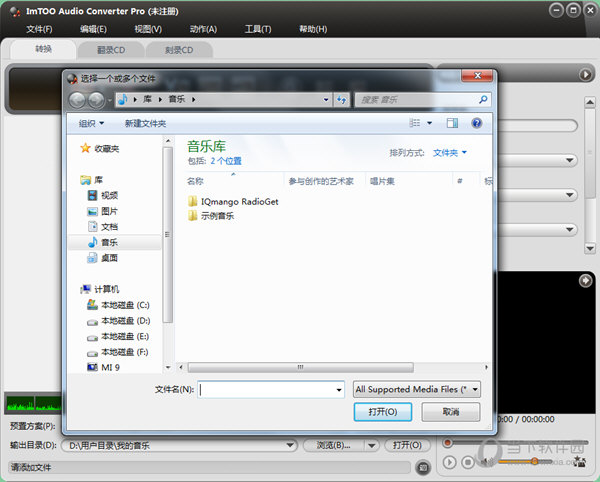Expand the view options dropdown arrow
600x482 pixels.
click(x=429, y=123)
